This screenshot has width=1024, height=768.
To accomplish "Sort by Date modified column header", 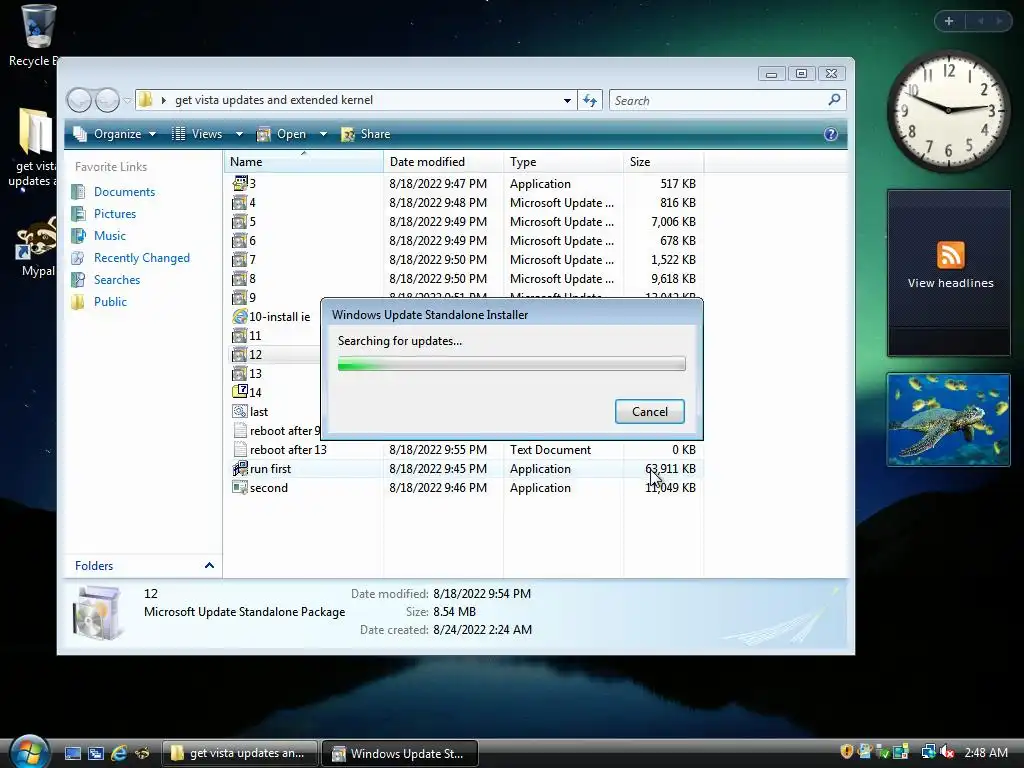I will (443, 161).
